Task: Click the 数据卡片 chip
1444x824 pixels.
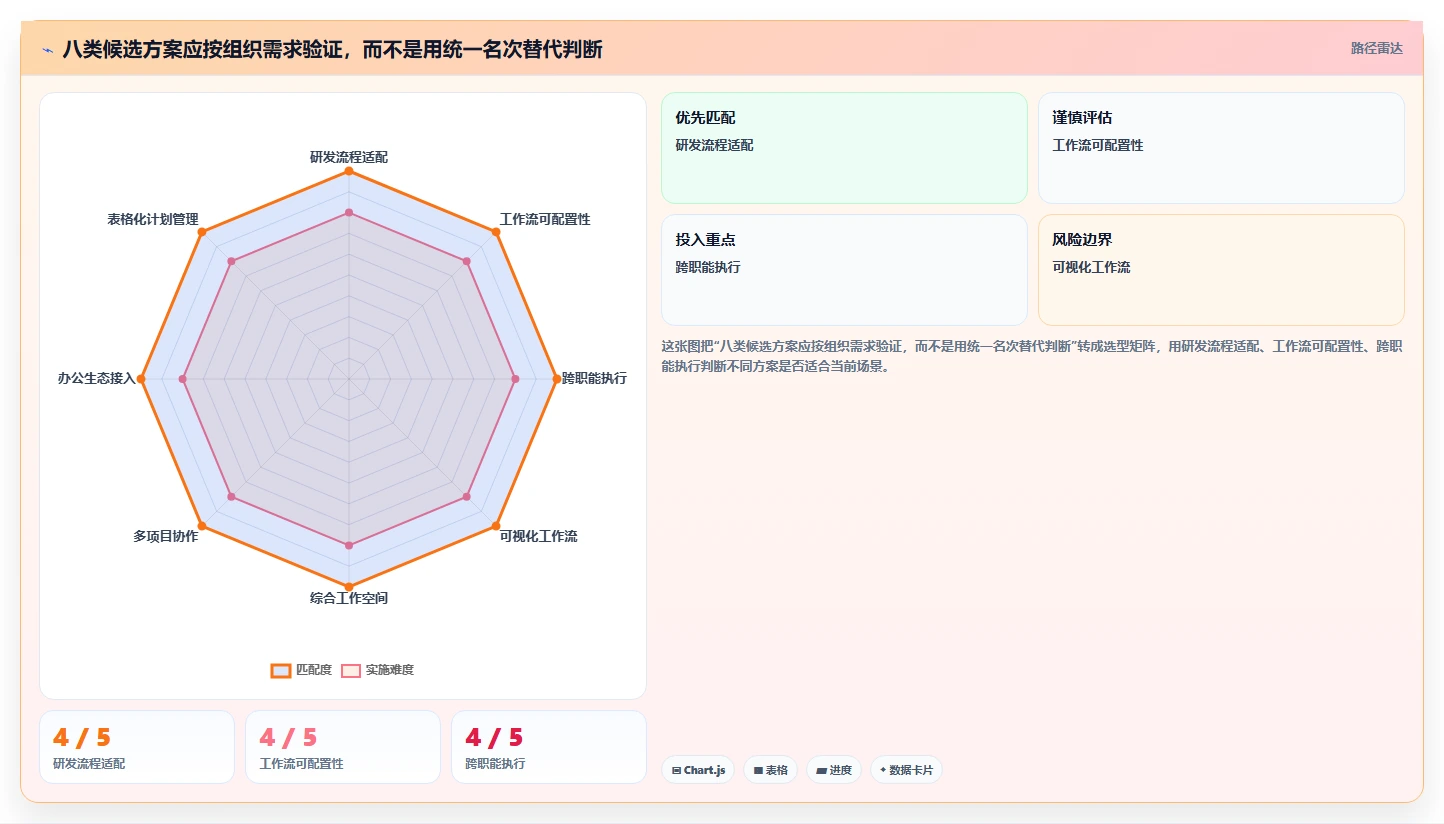Action: 906,770
